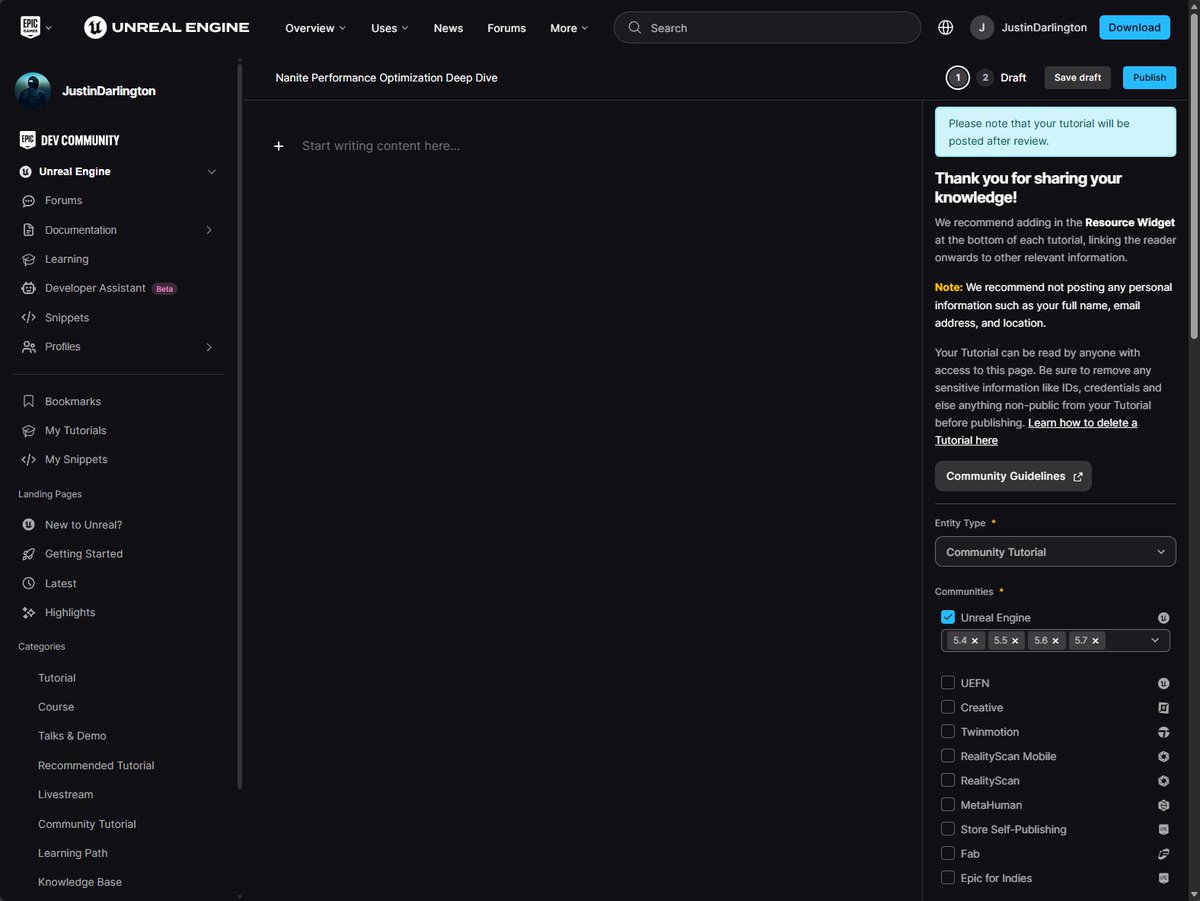Image resolution: width=1200 pixels, height=901 pixels.
Task: Check the Fab community checkbox
Action: click(948, 854)
